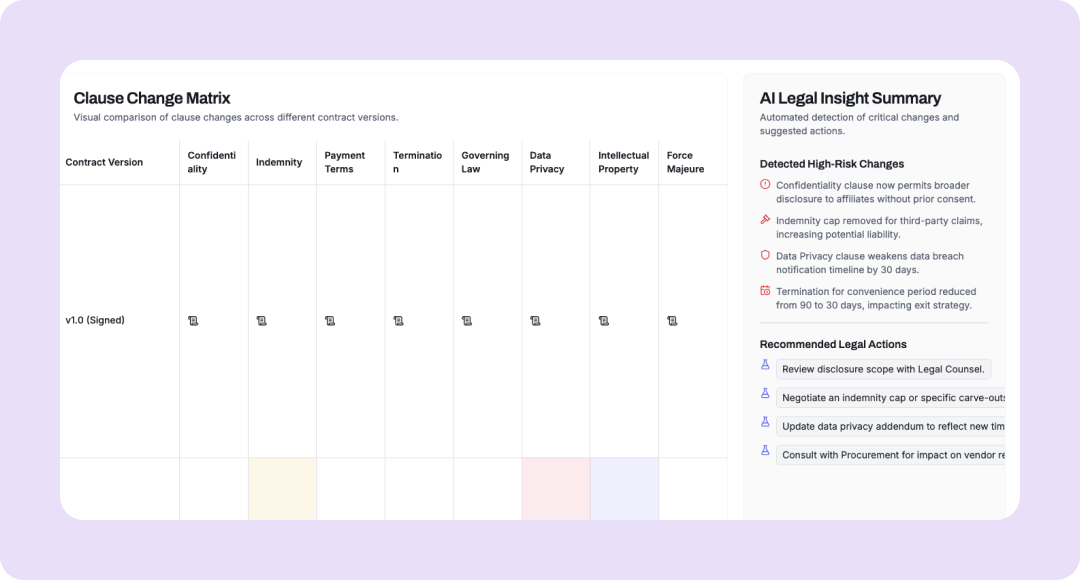Click the Indemnity column header
The width and height of the screenshot is (1080, 580).
click(x=279, y=162)
